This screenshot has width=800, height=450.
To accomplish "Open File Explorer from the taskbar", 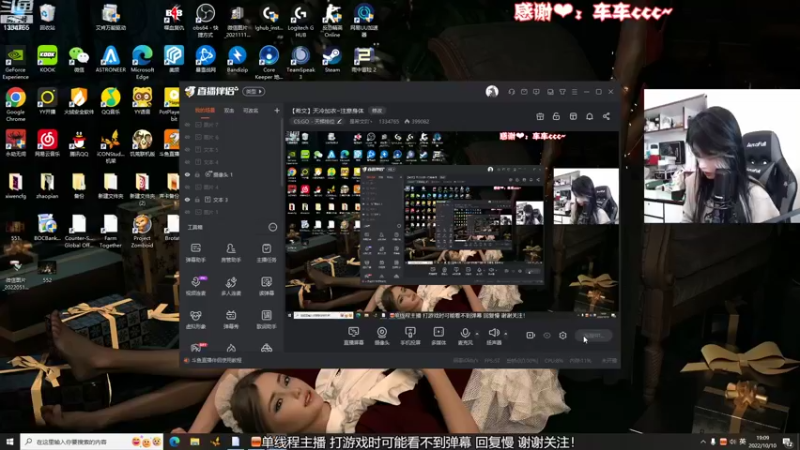I will [x=195, y=442].
